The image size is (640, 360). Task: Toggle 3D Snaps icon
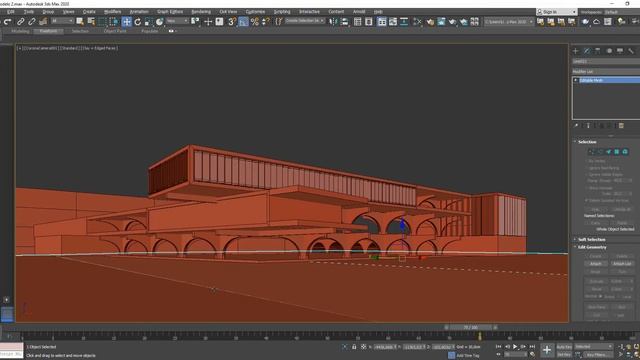pyautogui.click(x=232, y=22)
